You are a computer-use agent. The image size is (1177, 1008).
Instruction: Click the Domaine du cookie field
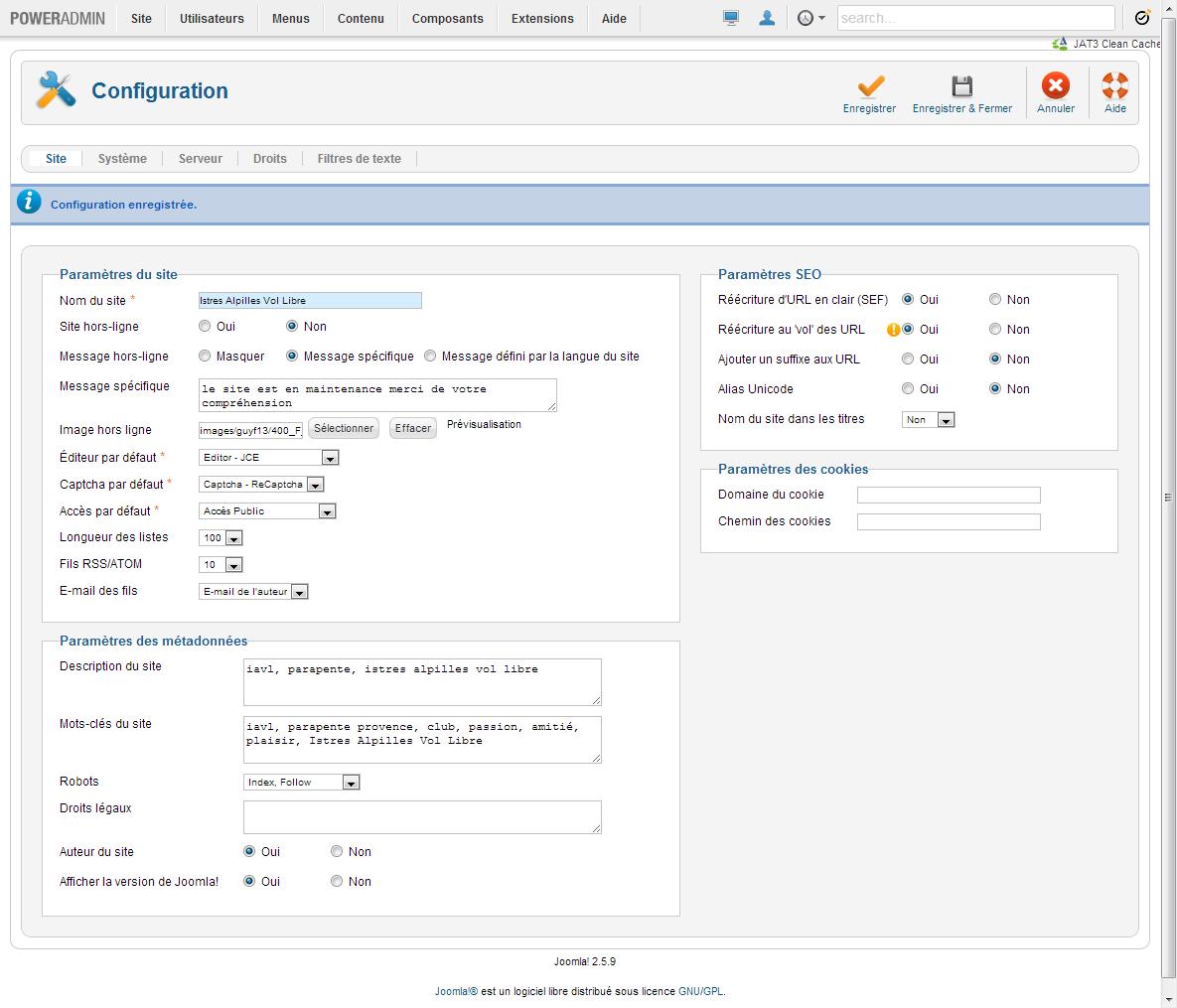[x=949, y=495]
